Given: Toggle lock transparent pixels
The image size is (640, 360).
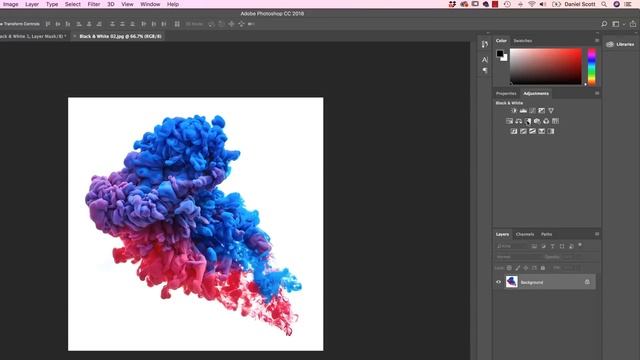Looking at the screenshot, I should (x=509, y=268).
